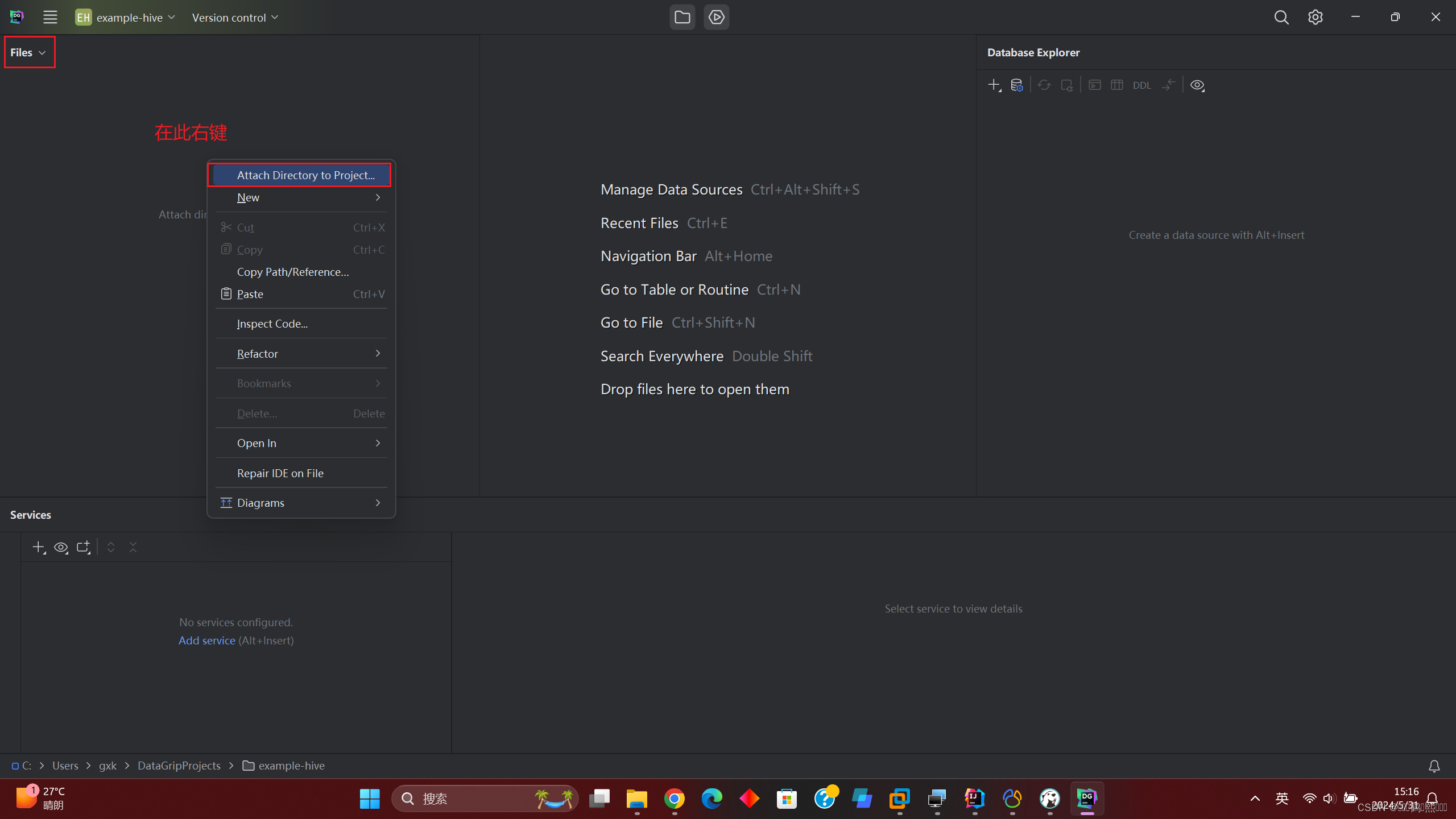Open the example-hive project dropdown

125,18
